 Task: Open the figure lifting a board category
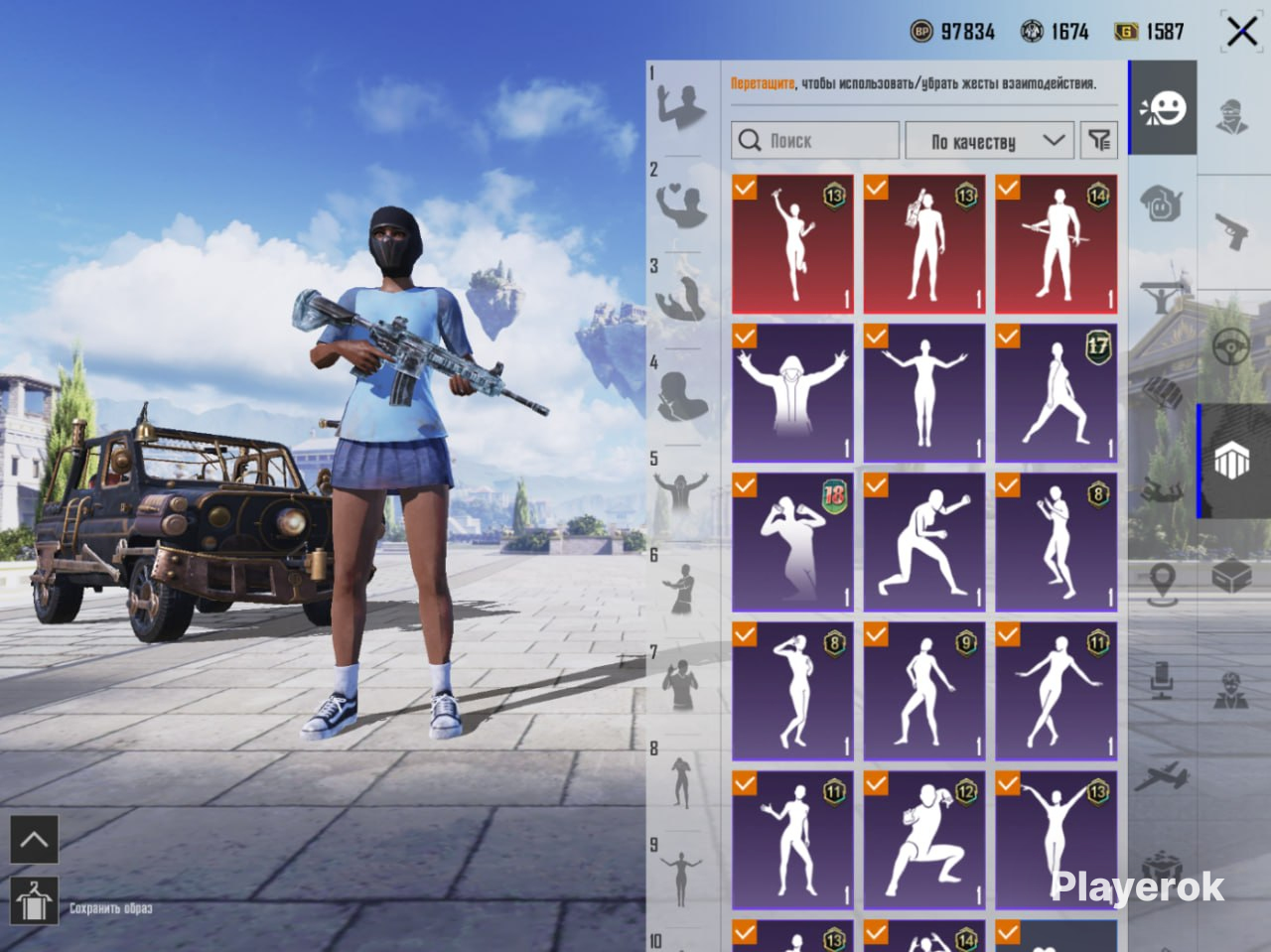tap(1162, 296)
